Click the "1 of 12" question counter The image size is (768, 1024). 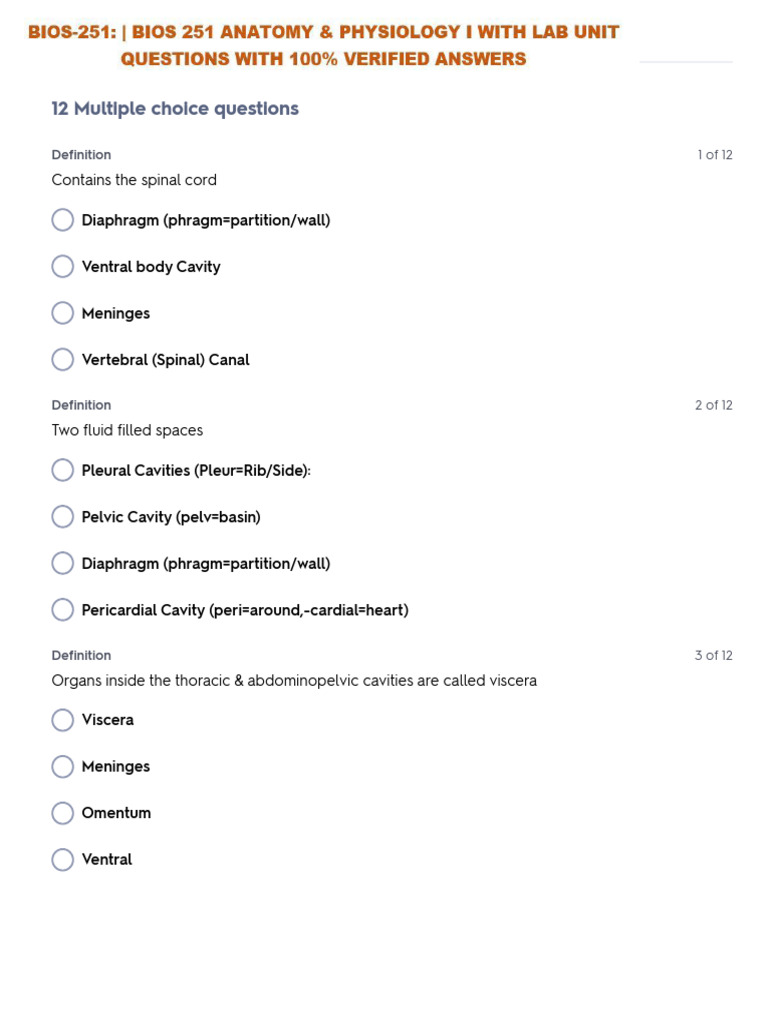[x=714, y=155]
